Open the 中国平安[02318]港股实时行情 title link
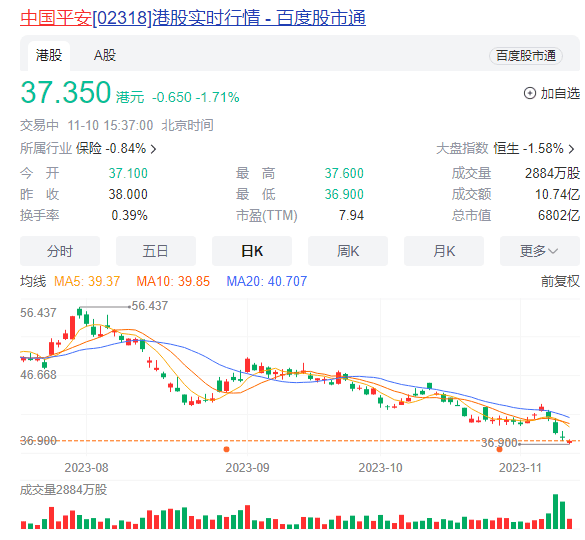585x540 pixels. point(193,18)
